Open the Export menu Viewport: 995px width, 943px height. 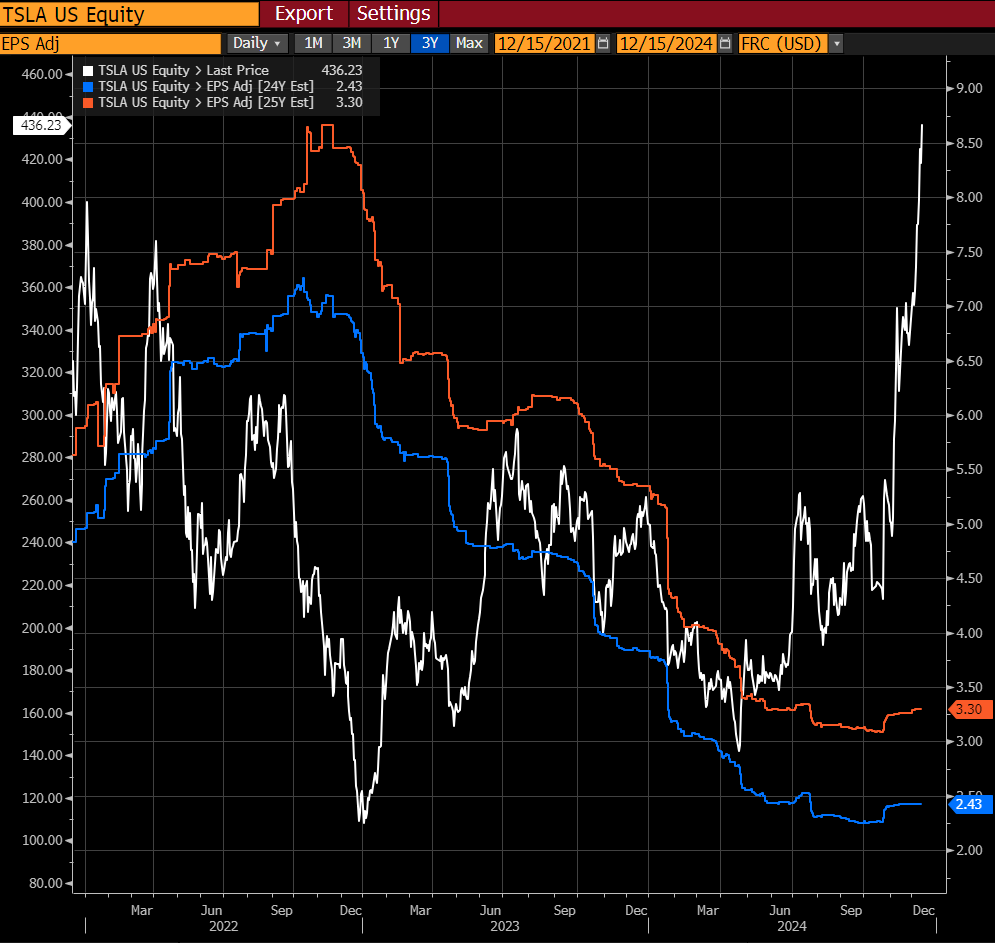[304, 13]
